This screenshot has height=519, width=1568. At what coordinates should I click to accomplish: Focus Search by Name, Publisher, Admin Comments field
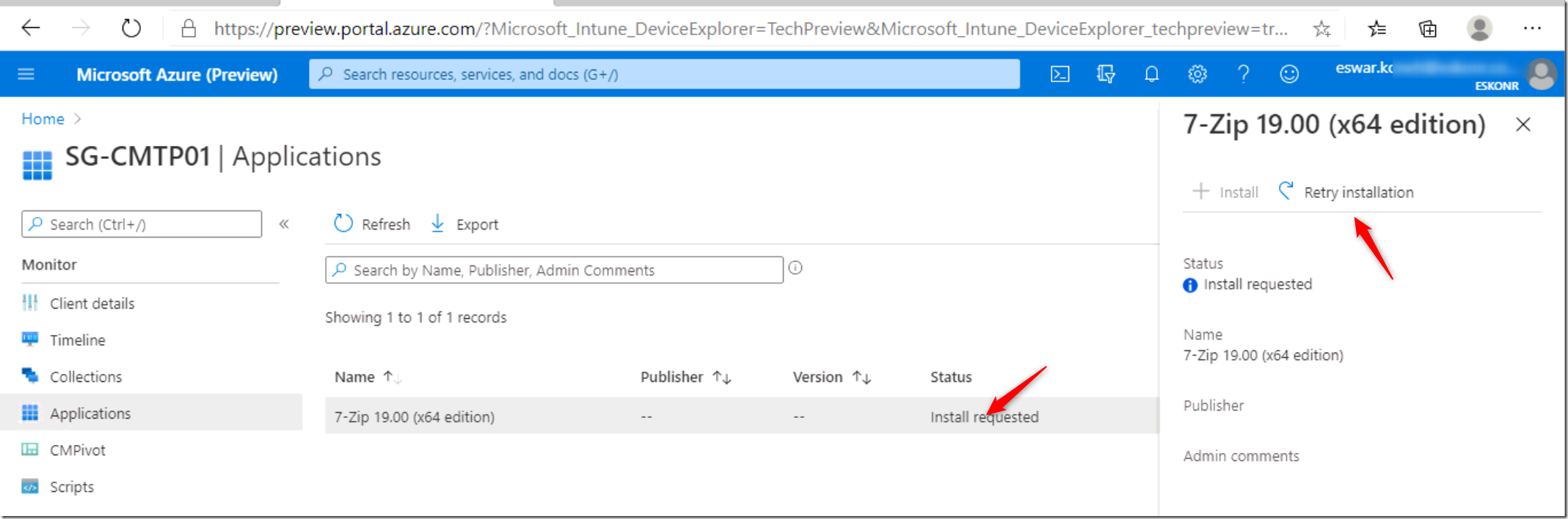554,270
